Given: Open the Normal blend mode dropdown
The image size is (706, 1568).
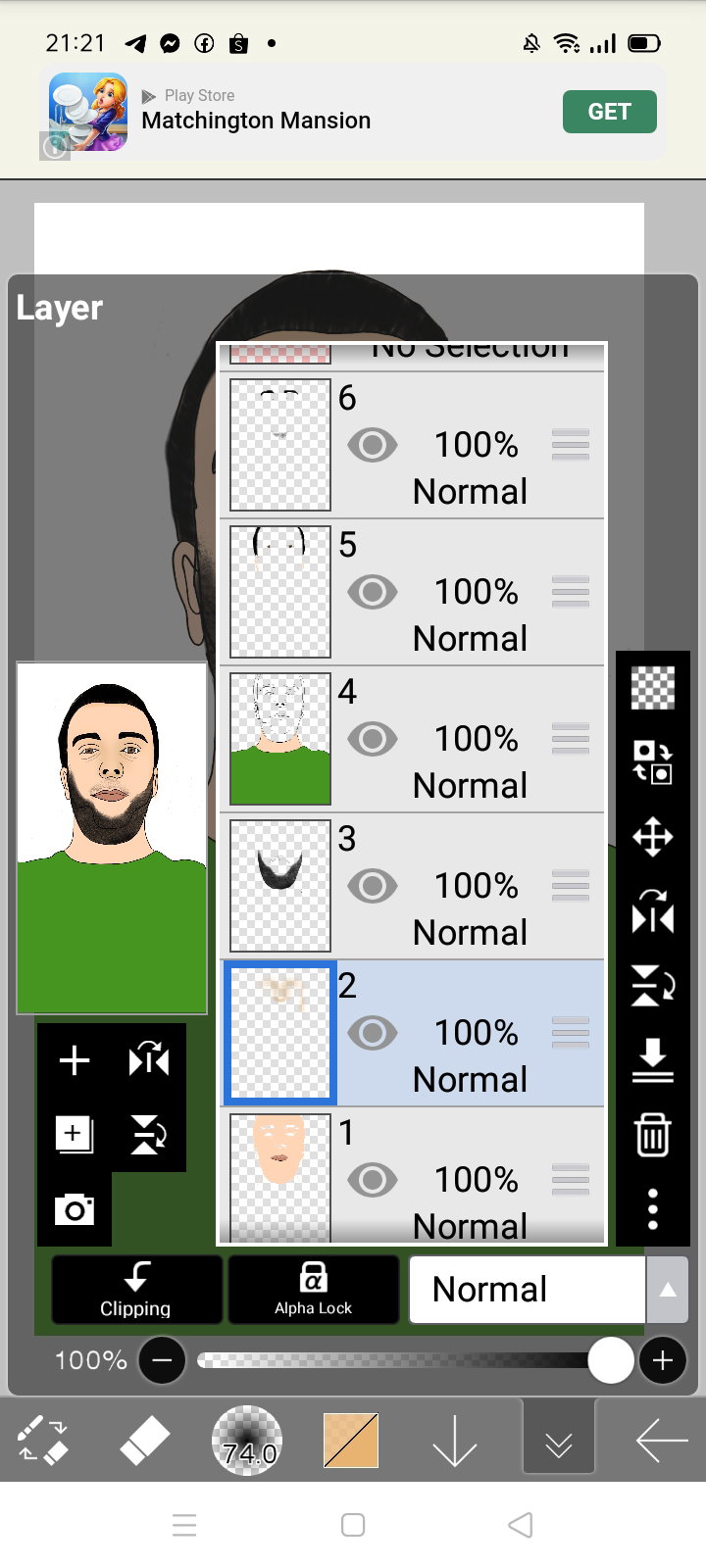Looking at the screenshot, I should (x=528, y=1290).
